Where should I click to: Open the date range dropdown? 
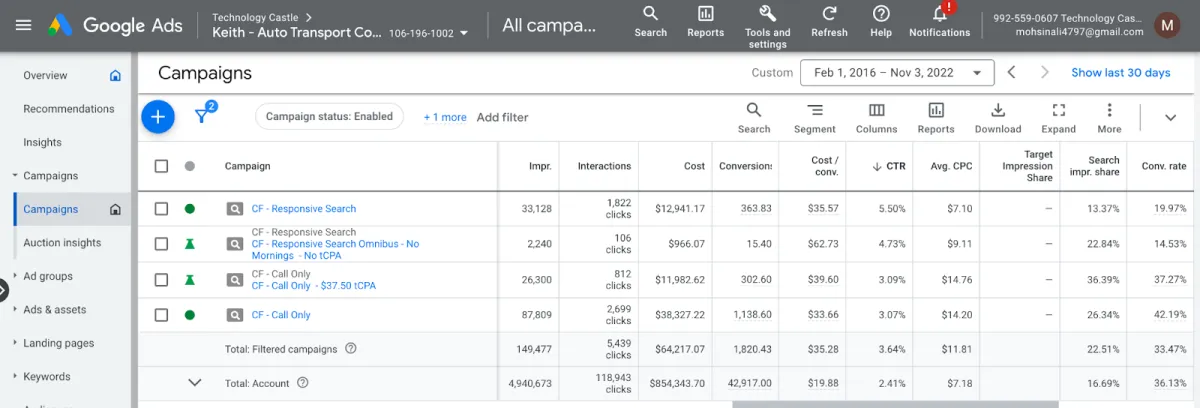(x=897, y=73)
